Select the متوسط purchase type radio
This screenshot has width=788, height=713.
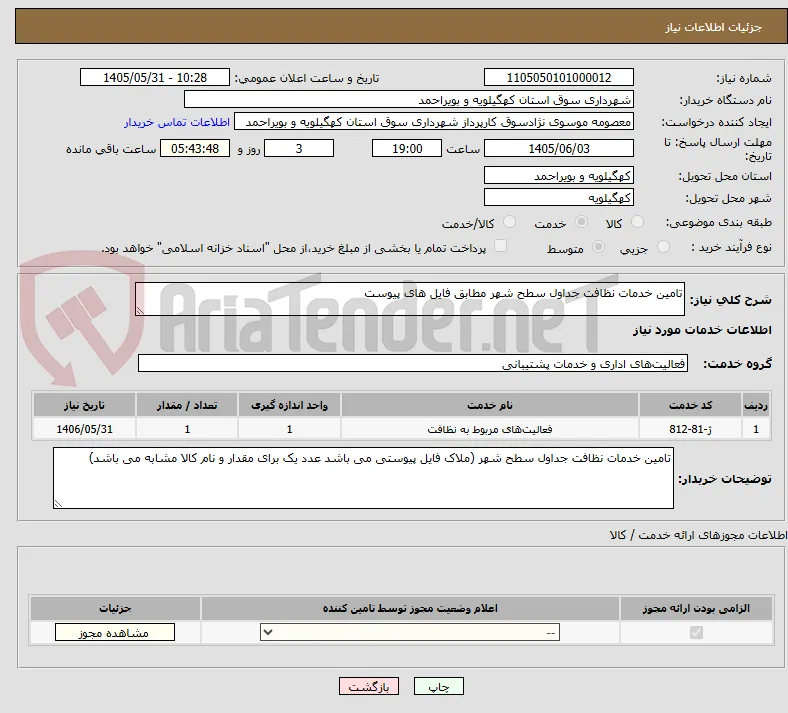coord(598,247)
